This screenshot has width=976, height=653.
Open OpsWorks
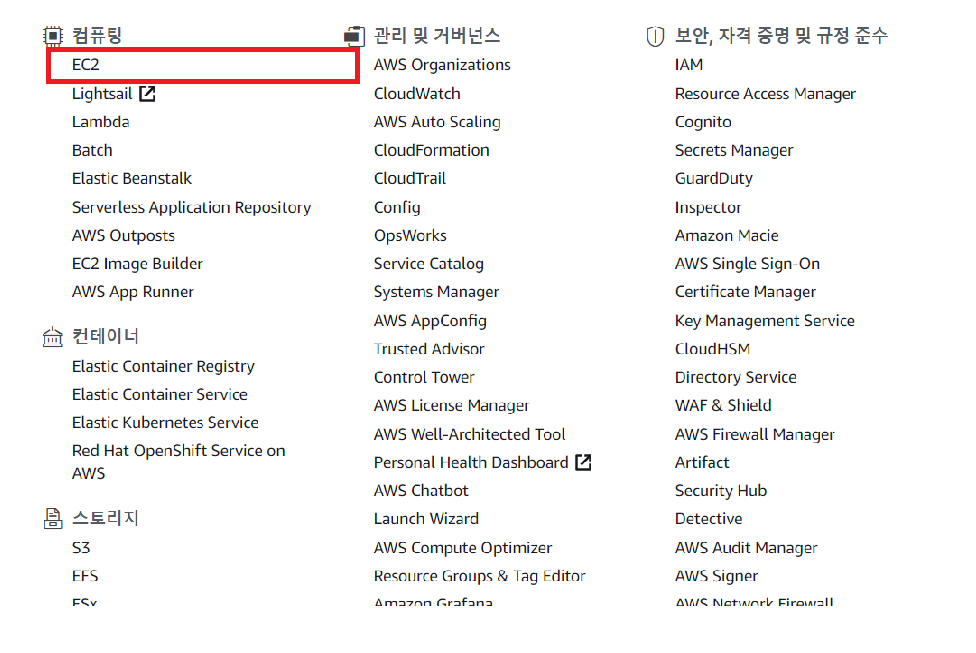[410, 236]
